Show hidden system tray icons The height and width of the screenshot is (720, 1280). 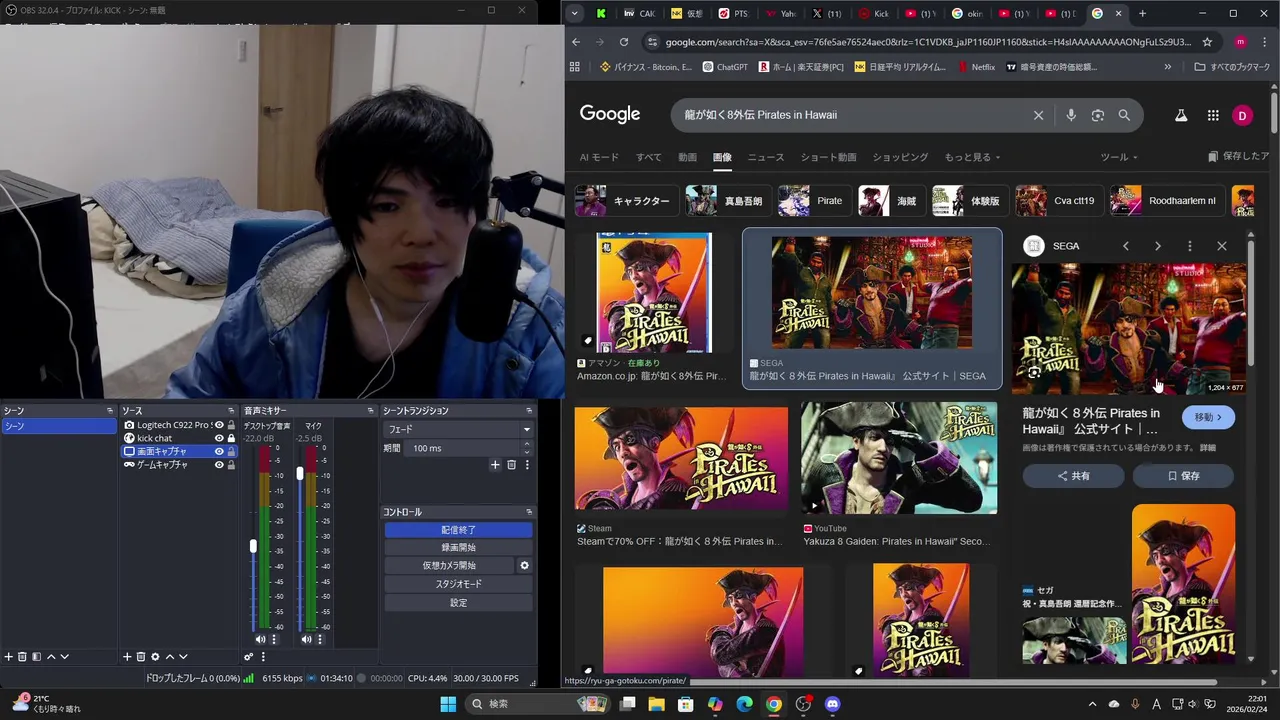coord(1091,704)
